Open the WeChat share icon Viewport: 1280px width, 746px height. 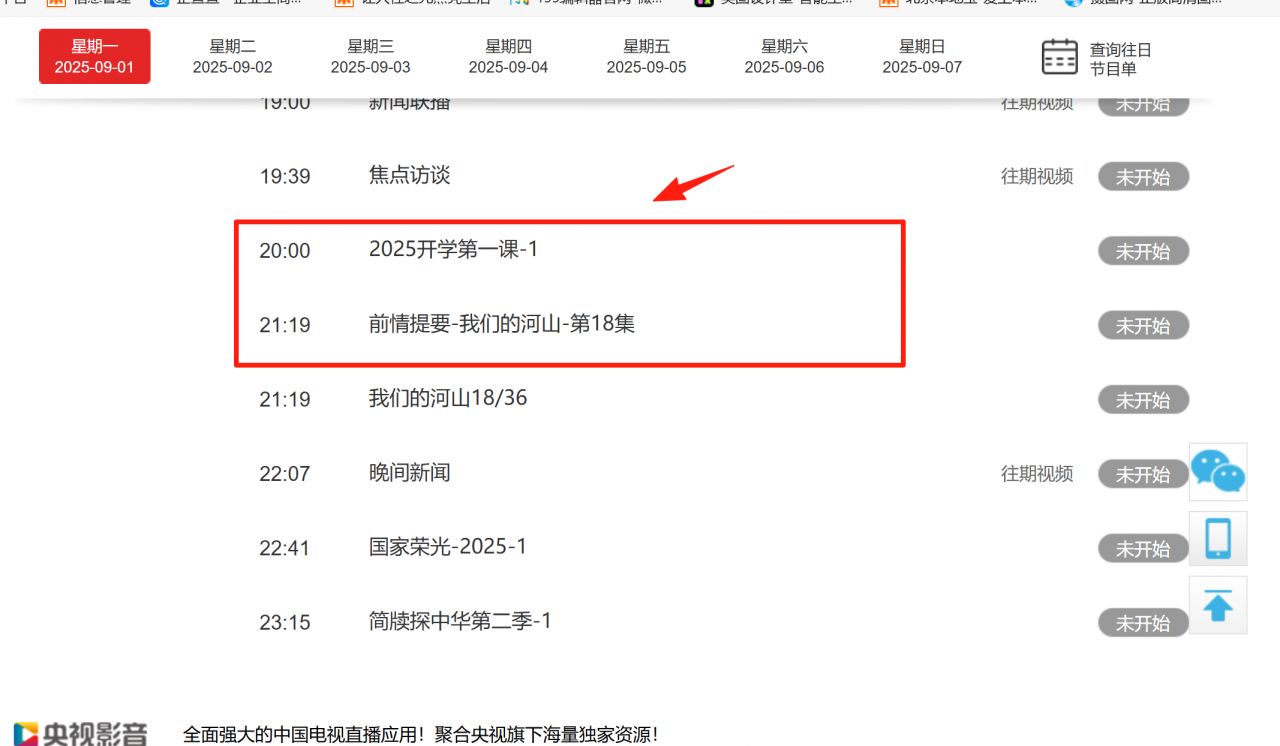point(1217,472)
